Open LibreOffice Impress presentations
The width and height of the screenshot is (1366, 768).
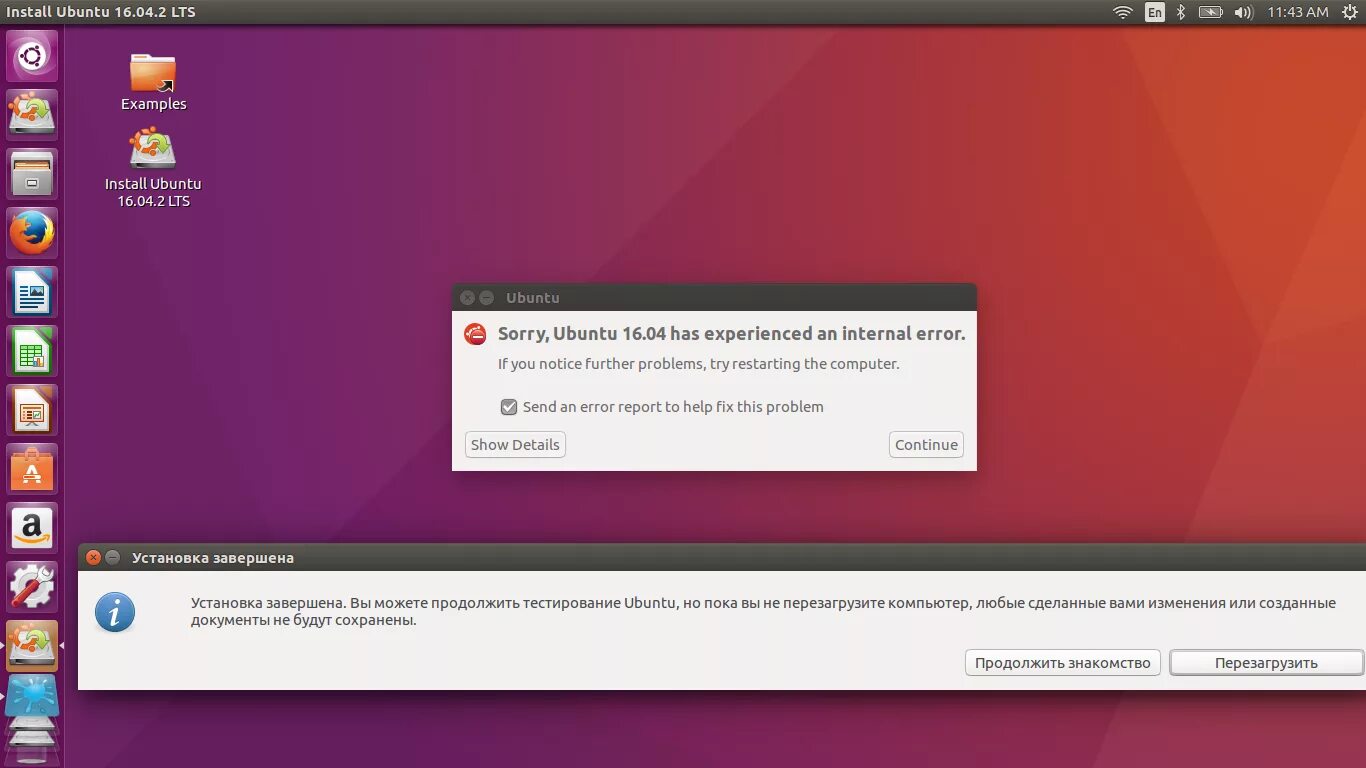pyautogui.click(x=32, y=410)
